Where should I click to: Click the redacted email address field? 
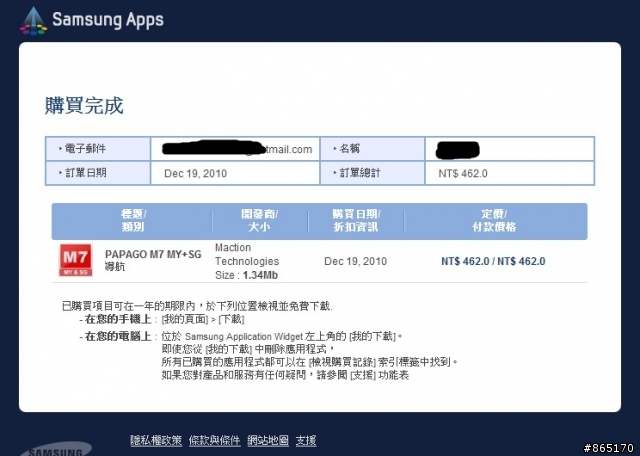pyautogui.click(x=235, y=149)
